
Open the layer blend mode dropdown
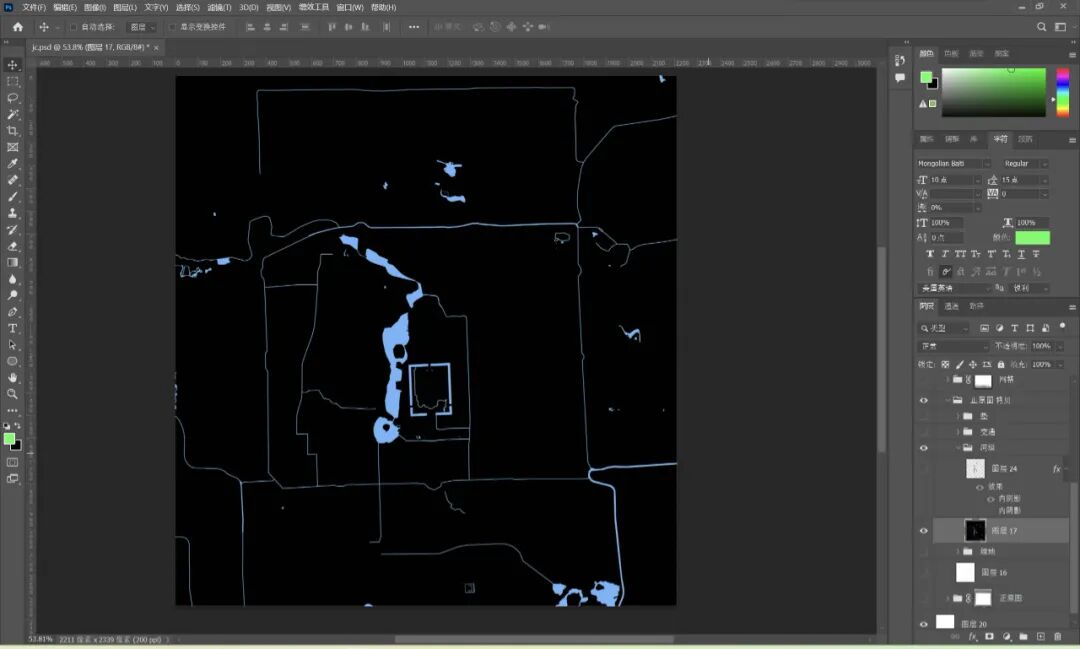pyautogui.click(x=954, y=346)
